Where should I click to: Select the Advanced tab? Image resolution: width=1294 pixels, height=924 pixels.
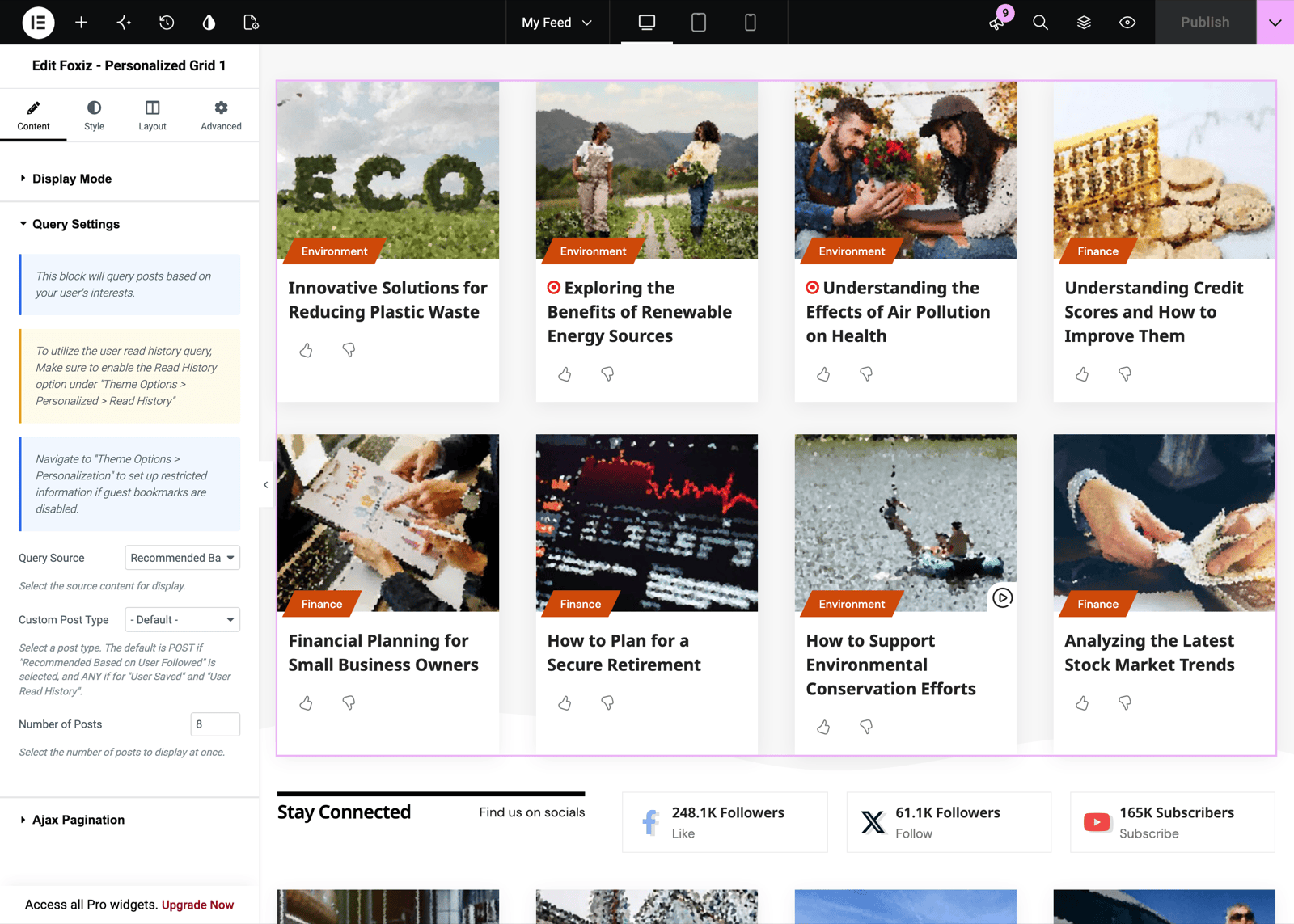coord(221,116)
